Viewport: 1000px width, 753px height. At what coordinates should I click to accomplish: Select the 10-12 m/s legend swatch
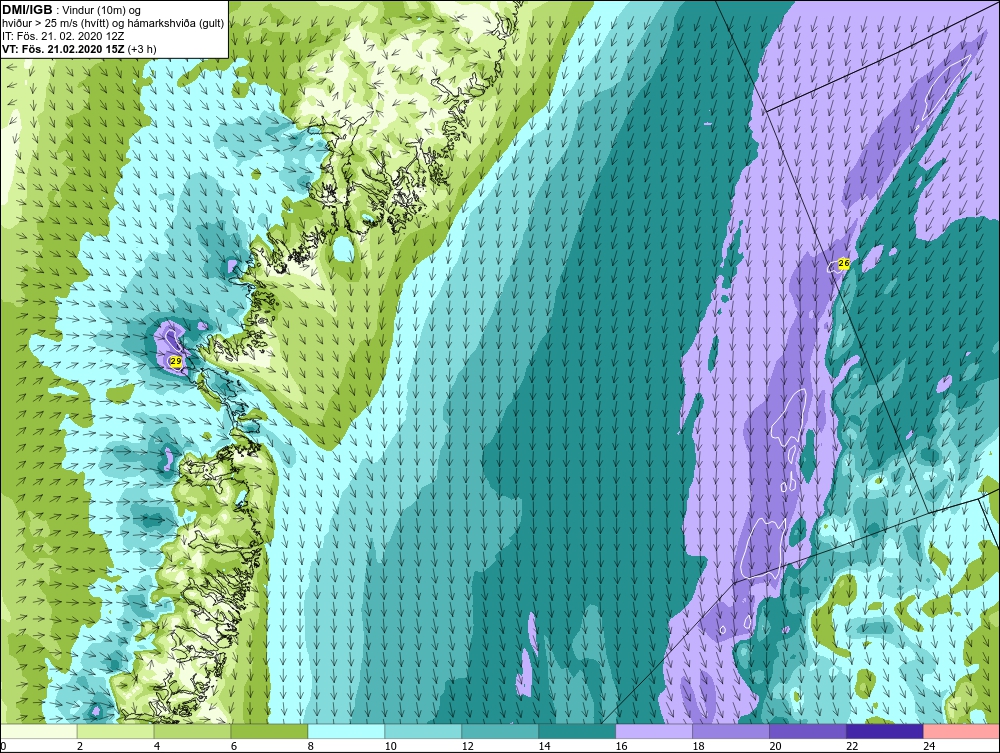tap(423, 731)
